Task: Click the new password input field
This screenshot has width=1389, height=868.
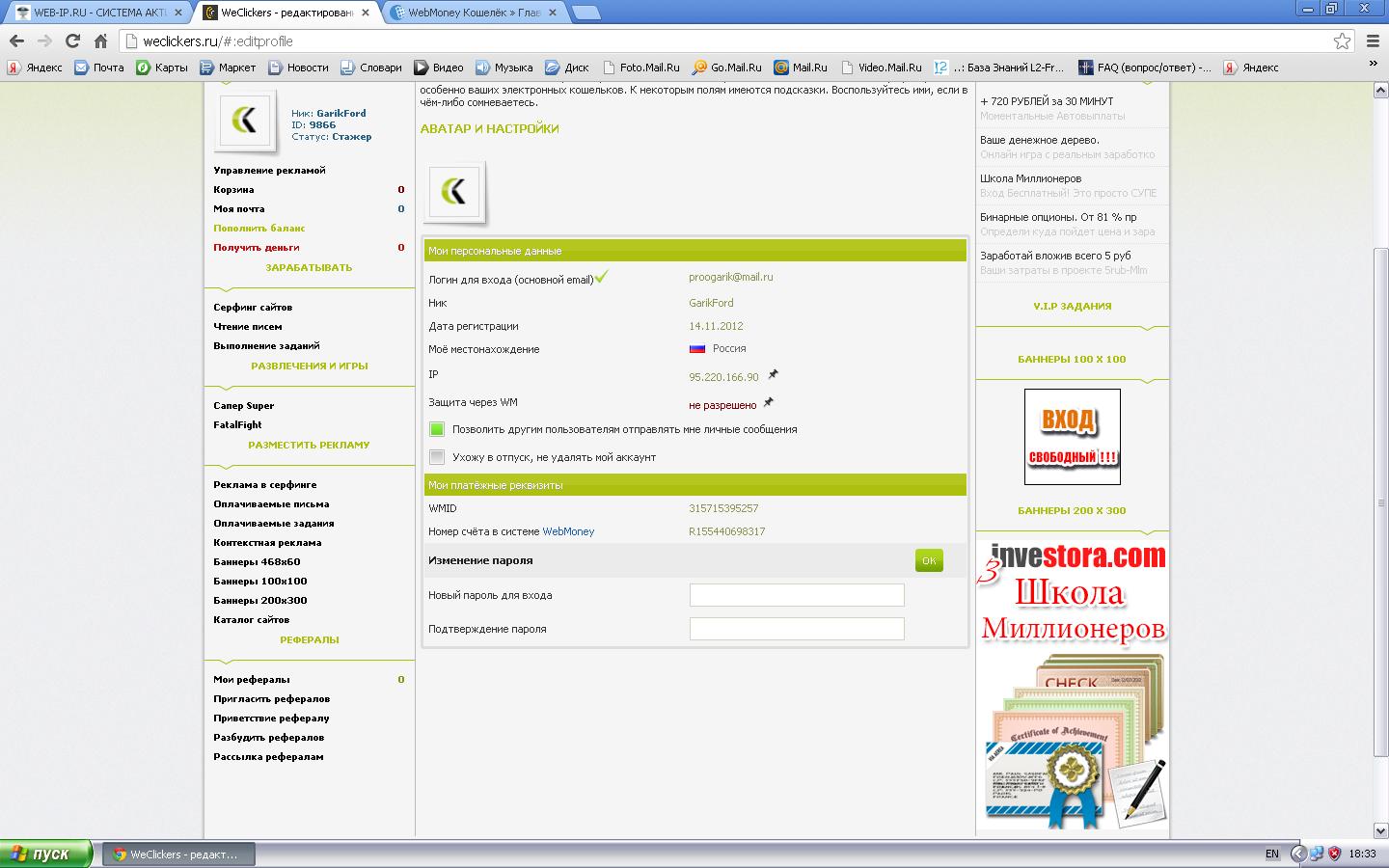Action: pos(797,595)
